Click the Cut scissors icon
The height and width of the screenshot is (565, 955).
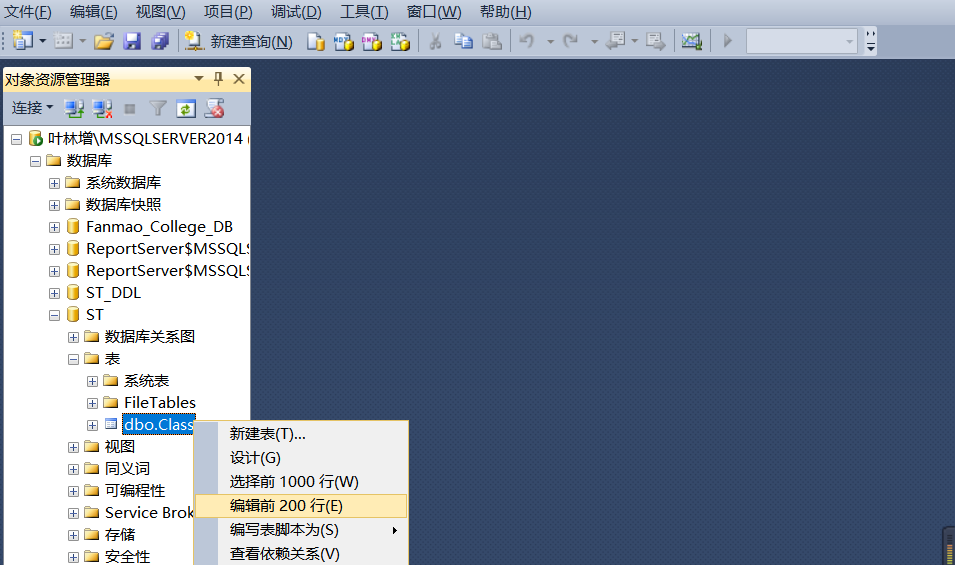[x=435, y=41]
